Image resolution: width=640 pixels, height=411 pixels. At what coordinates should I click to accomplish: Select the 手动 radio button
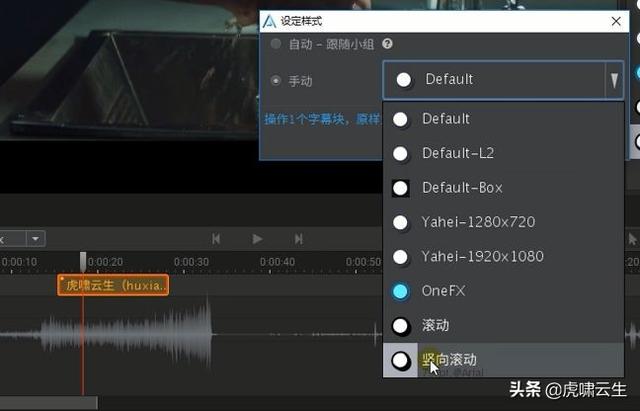pos(276,80)
